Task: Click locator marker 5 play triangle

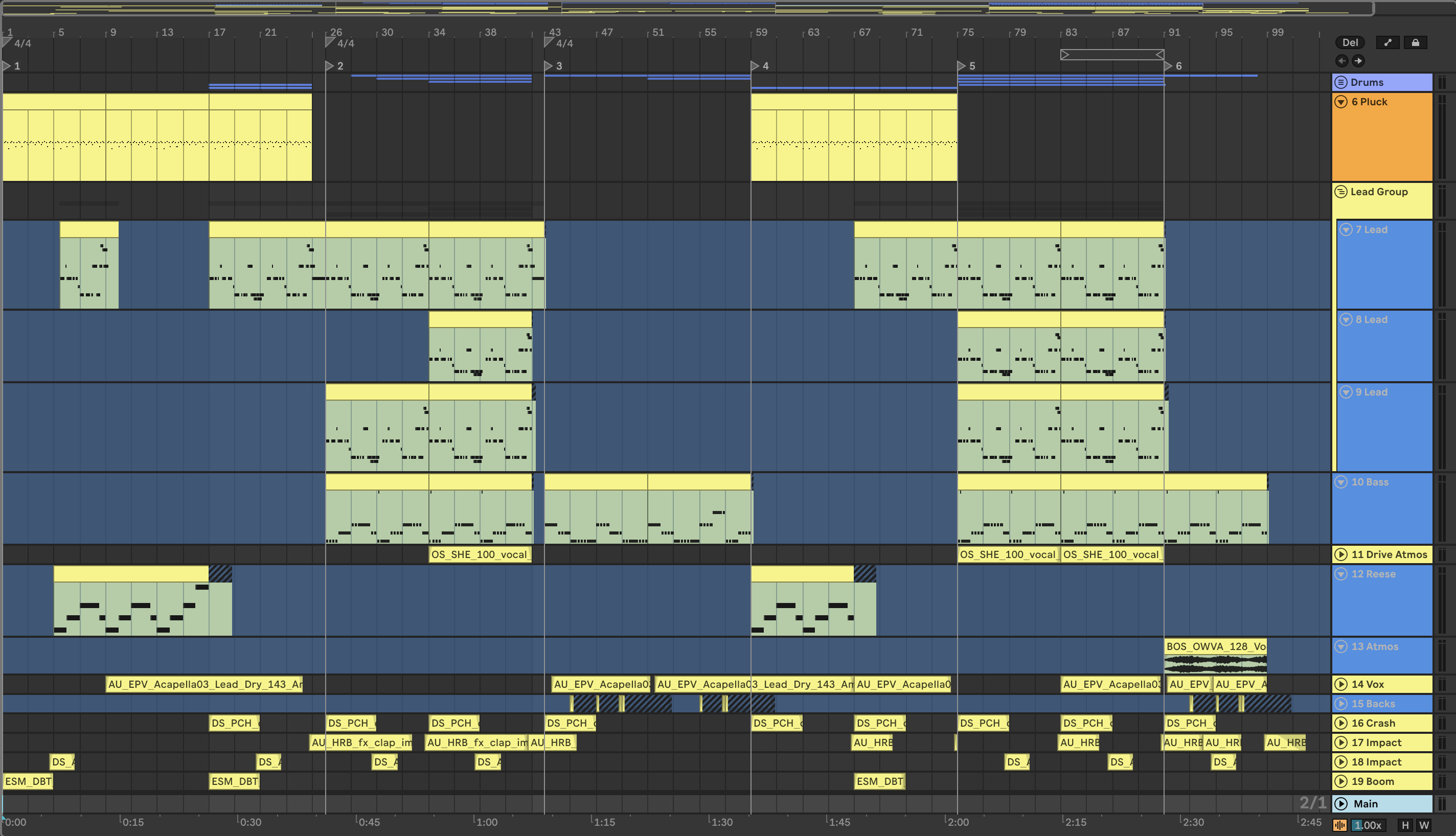Action: click(x=962, y=66)
